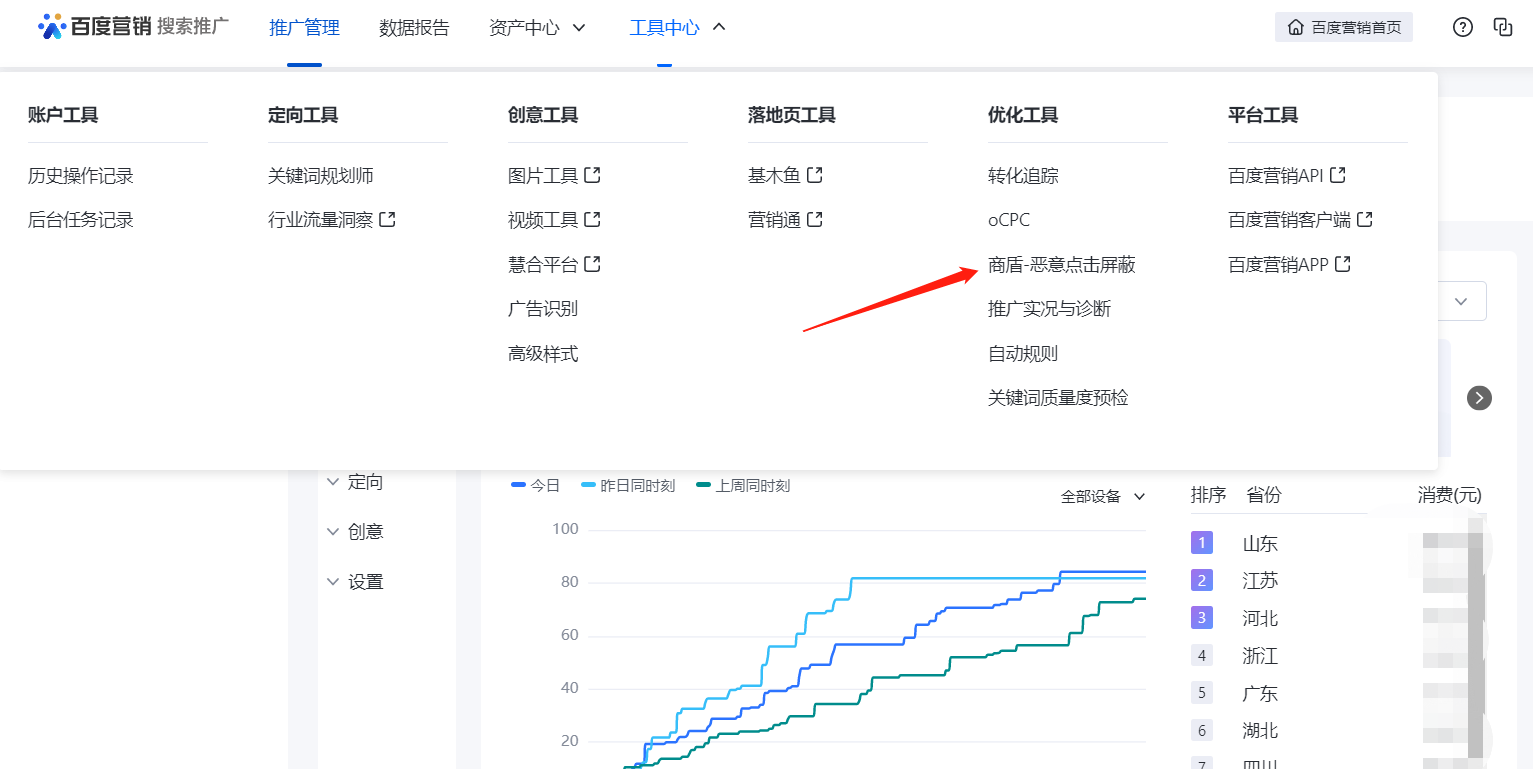Toggle the 昨日同时刻 legend series
1533x769 pixels.
click(x=628, y=486)
